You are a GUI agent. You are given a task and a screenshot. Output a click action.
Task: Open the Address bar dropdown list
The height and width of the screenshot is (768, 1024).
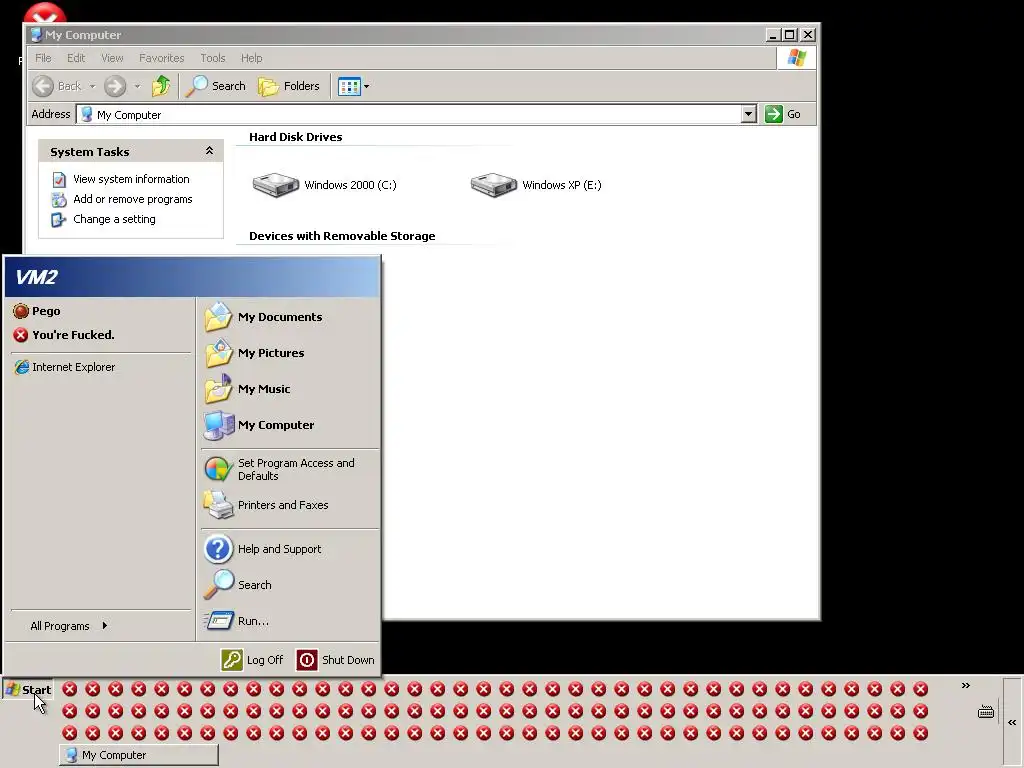748,114
